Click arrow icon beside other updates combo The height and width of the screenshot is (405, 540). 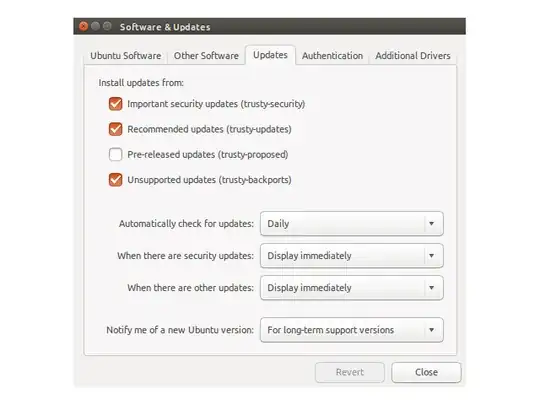point(431,288)
